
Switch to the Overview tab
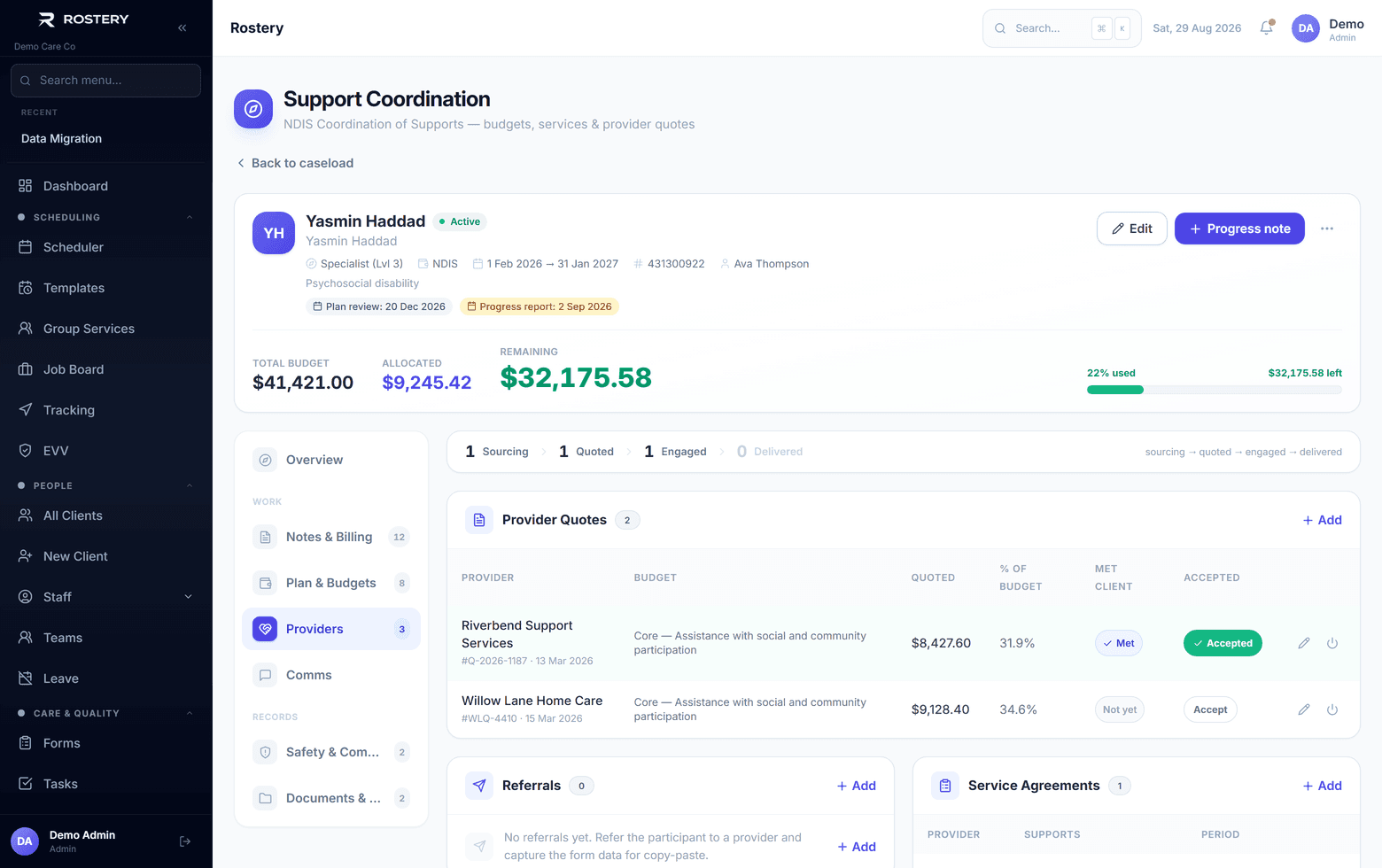(x=331, y=460)
